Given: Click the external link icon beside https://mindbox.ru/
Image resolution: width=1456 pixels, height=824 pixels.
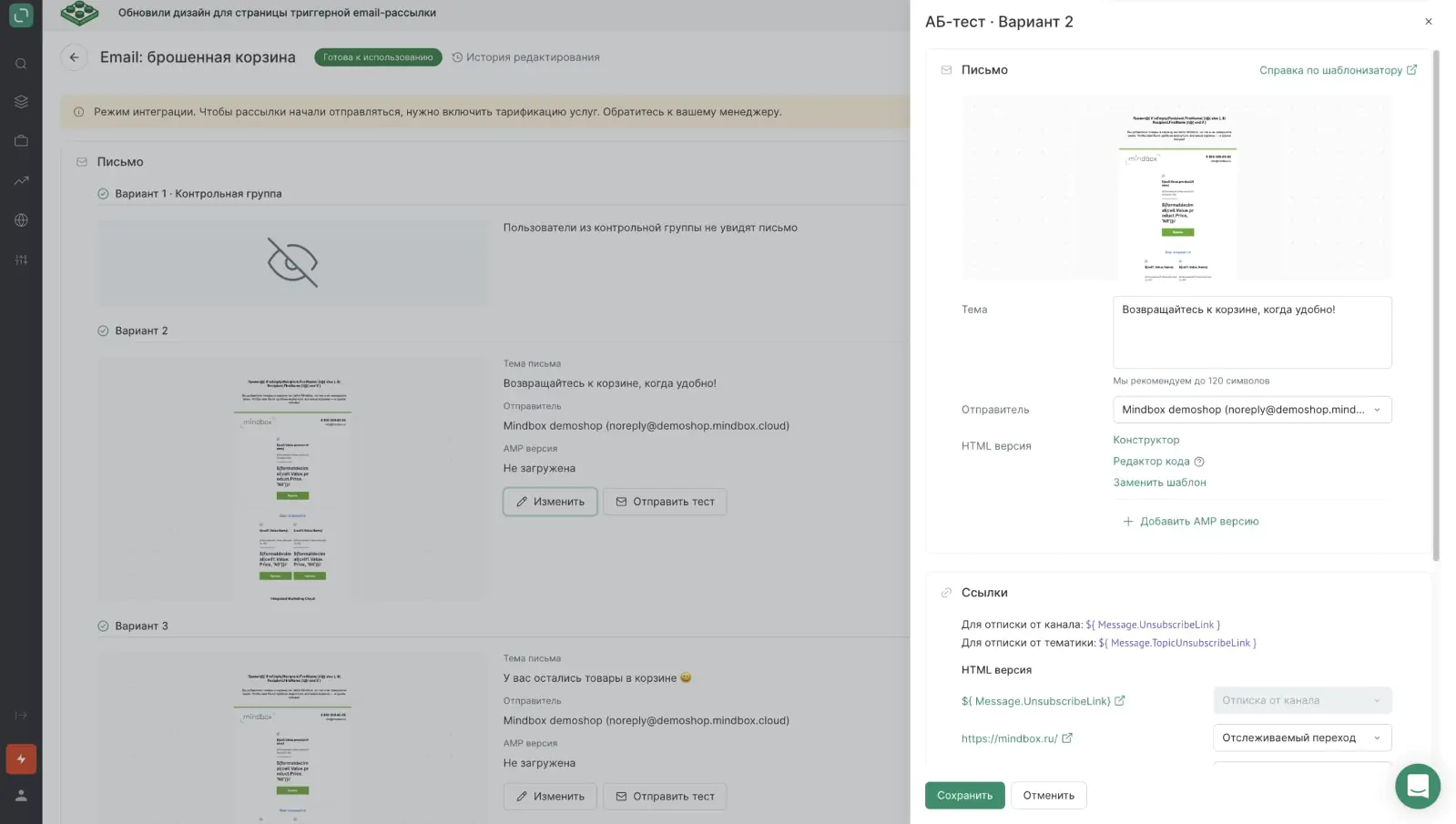Looking at the screenshot, I should pos(1067,738).
